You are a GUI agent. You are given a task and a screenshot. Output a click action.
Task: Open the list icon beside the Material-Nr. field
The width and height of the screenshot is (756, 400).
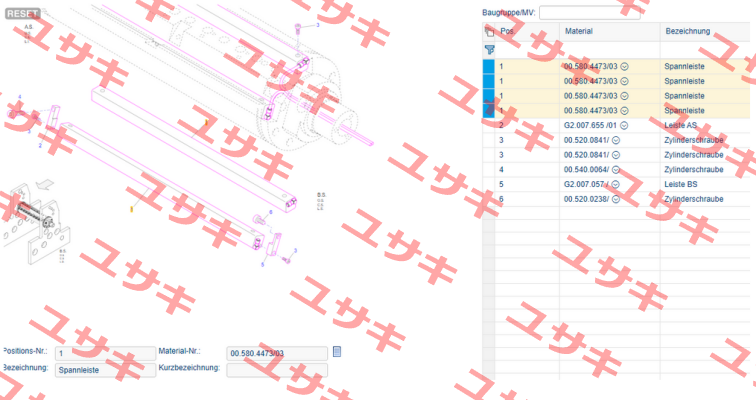click(337, 352)
